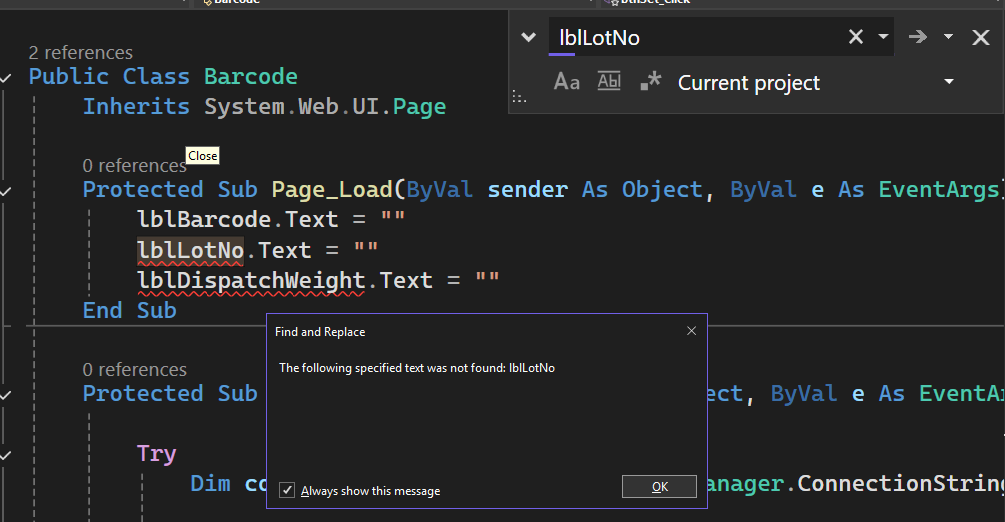Close the find panel
Viewport: 1005px width, 522px height.
tap(981, 37)
